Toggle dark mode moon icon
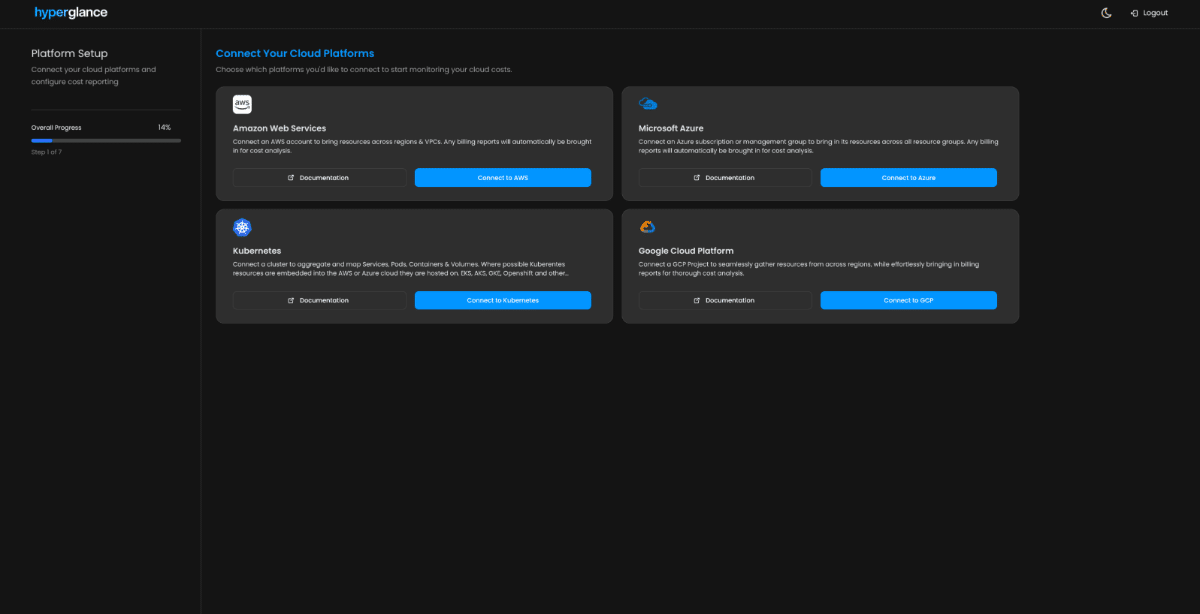Screen dimensions: 1200x614 click(x=1106, y=13)
